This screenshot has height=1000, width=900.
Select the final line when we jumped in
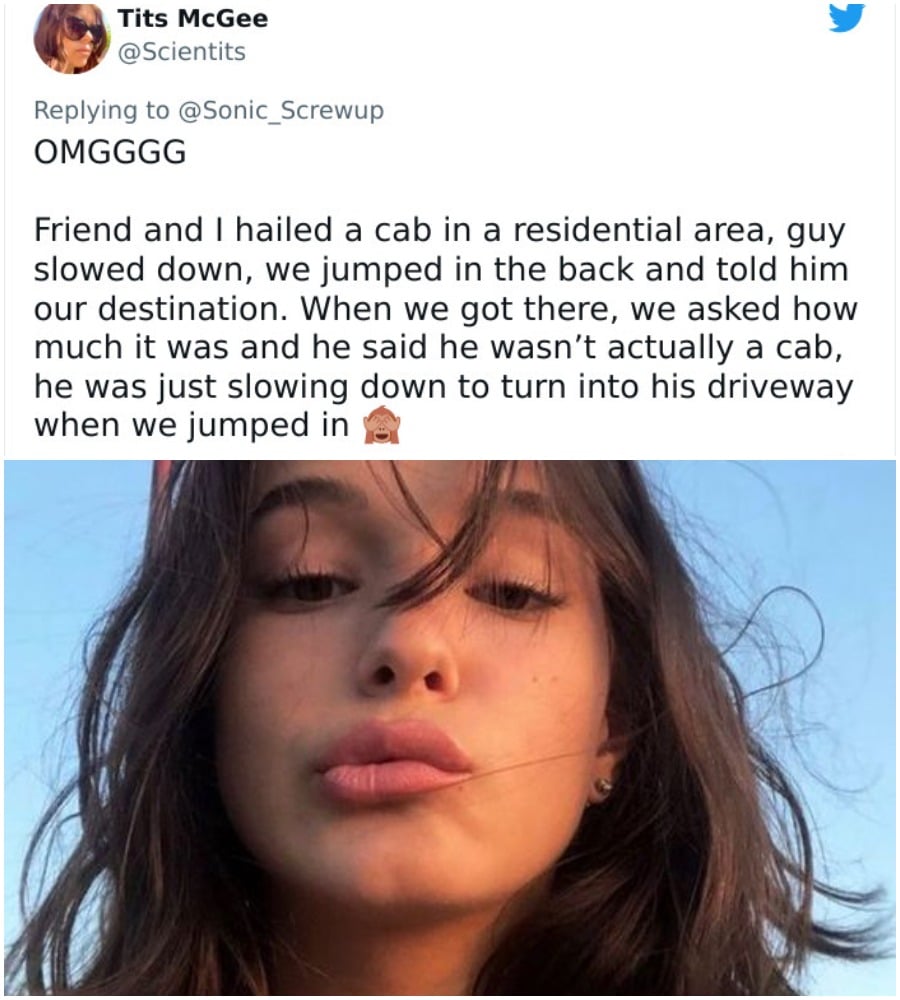click(191, 425)
